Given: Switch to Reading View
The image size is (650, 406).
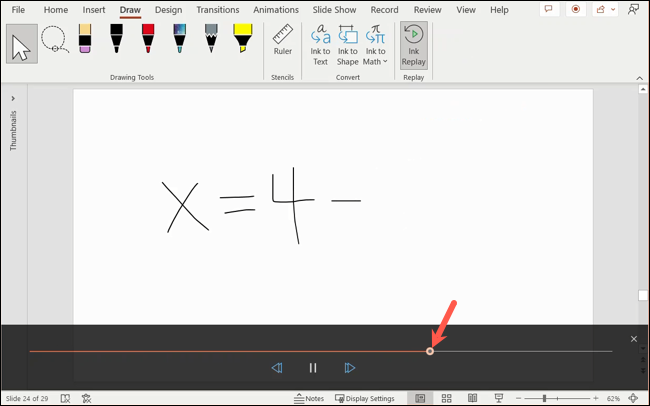Looking at the screenshot, I should [473, 399].
